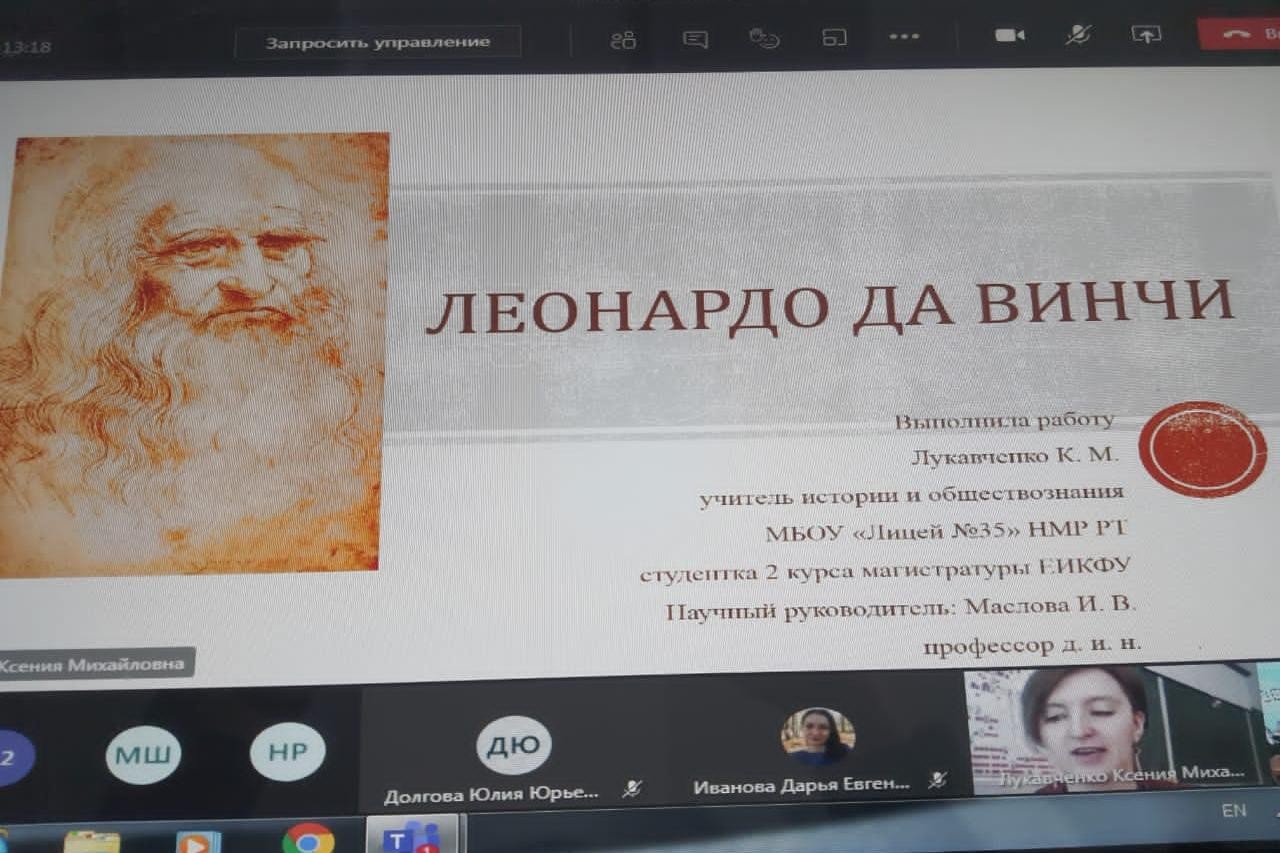Click the Leonardo da Vinci portrait on the slide
1280x853 pixels.
[193, 355]
